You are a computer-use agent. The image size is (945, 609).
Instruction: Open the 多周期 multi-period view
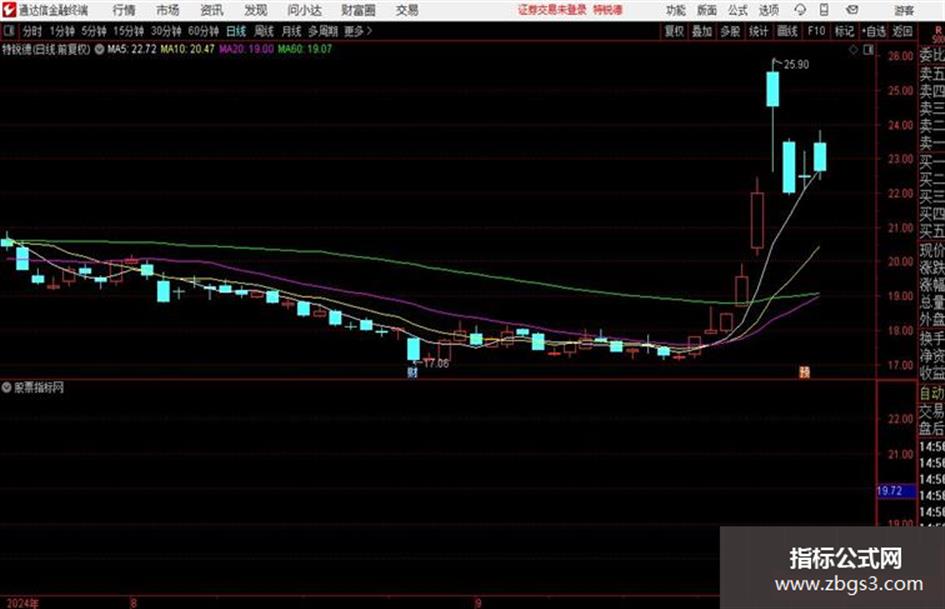point(323,31)
